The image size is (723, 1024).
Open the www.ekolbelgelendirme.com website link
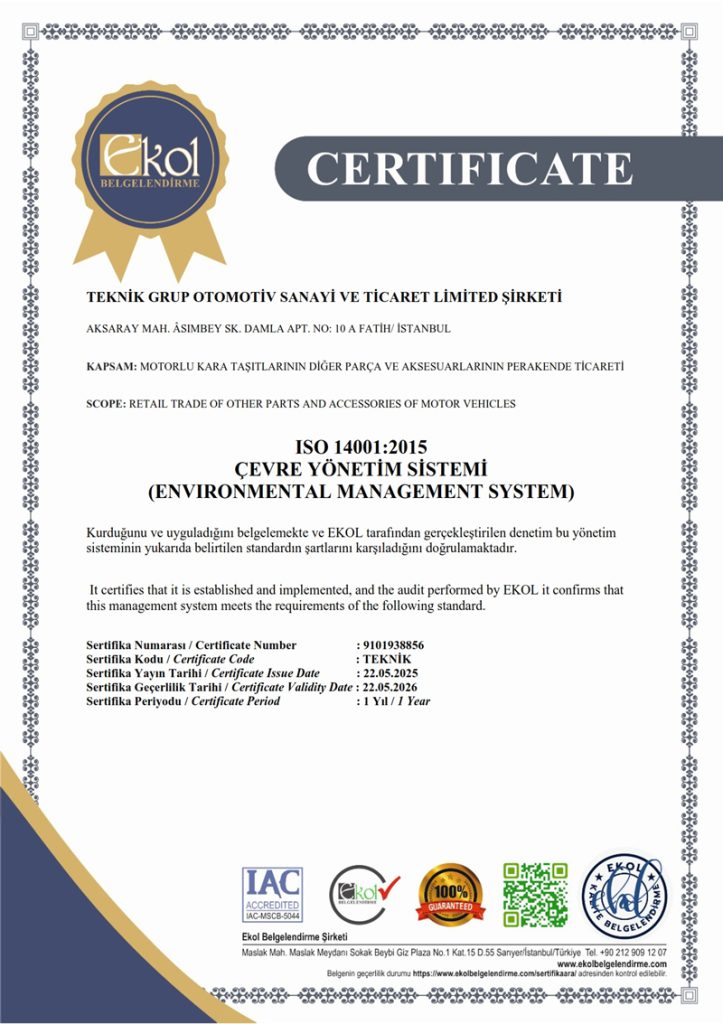[611, 964]
